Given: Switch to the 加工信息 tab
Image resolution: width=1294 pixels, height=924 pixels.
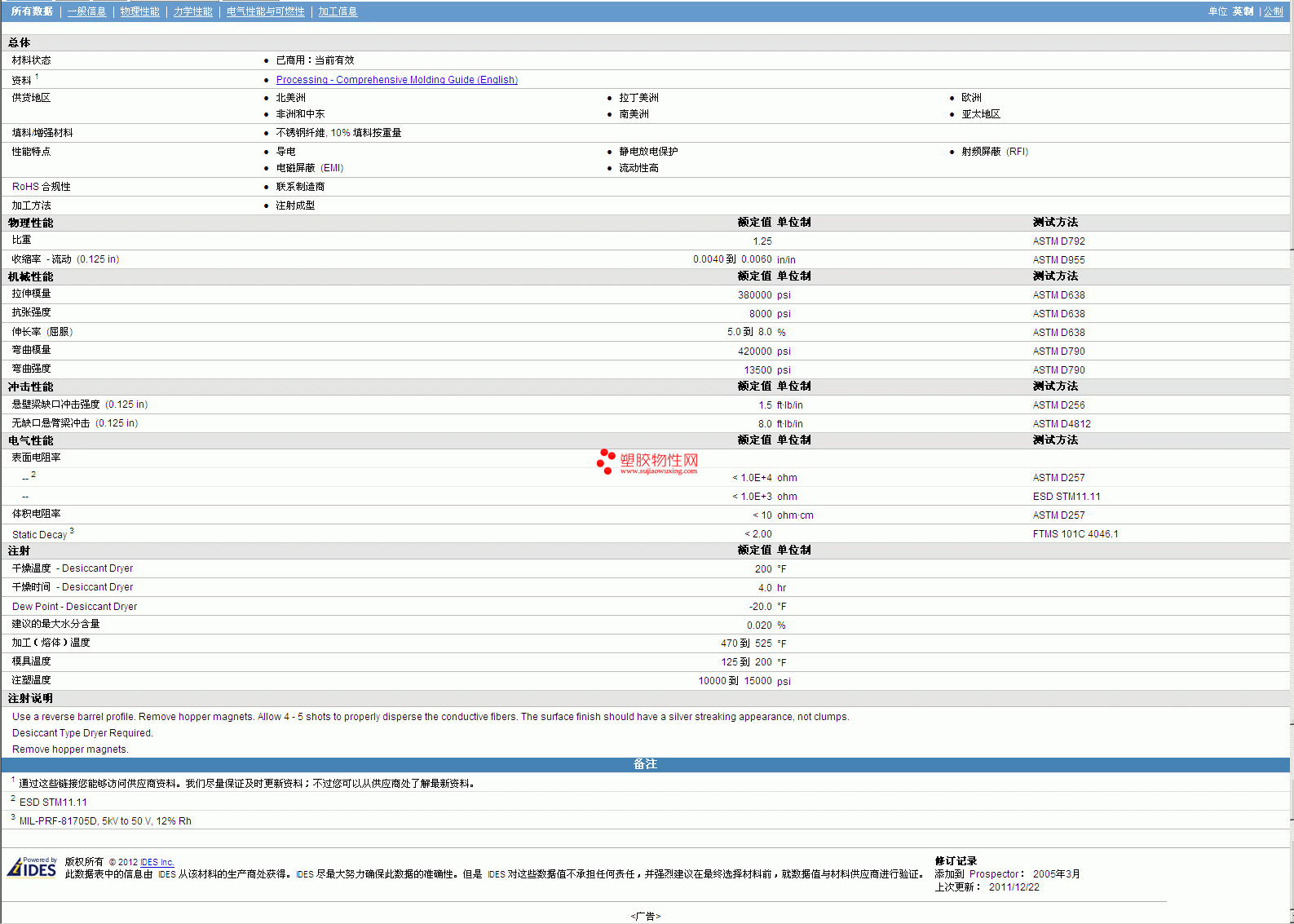Looking at the screenshot, I should [338, 11].
